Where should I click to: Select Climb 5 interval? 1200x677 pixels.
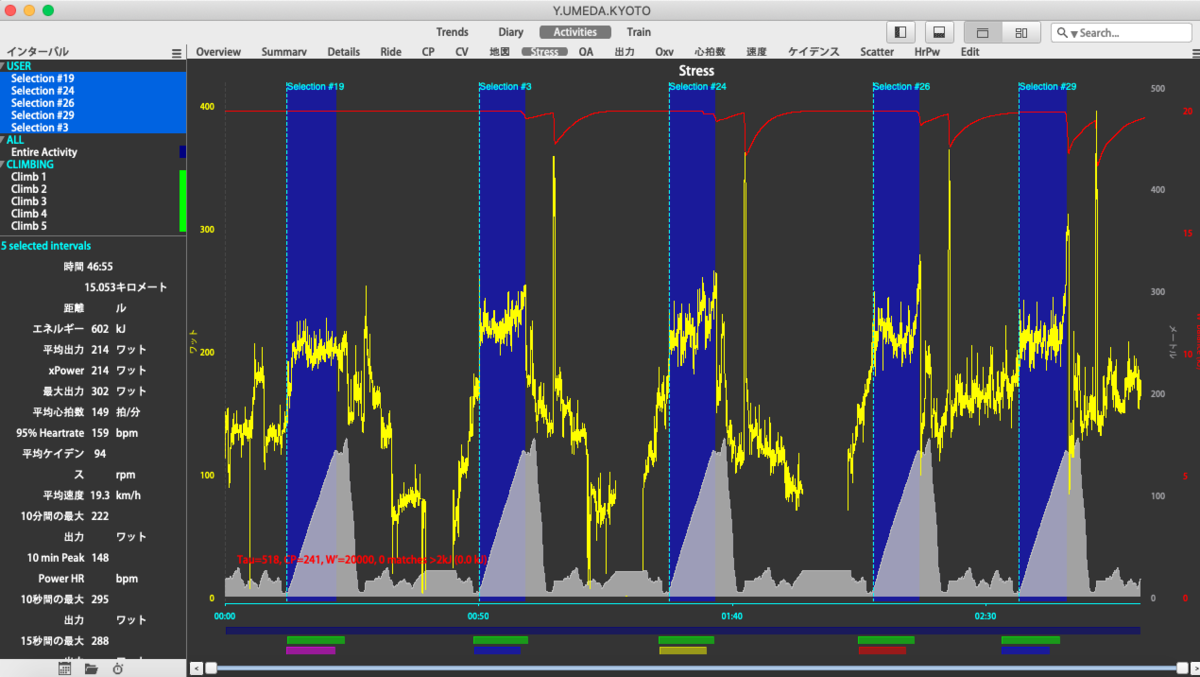tap(93, 226)
